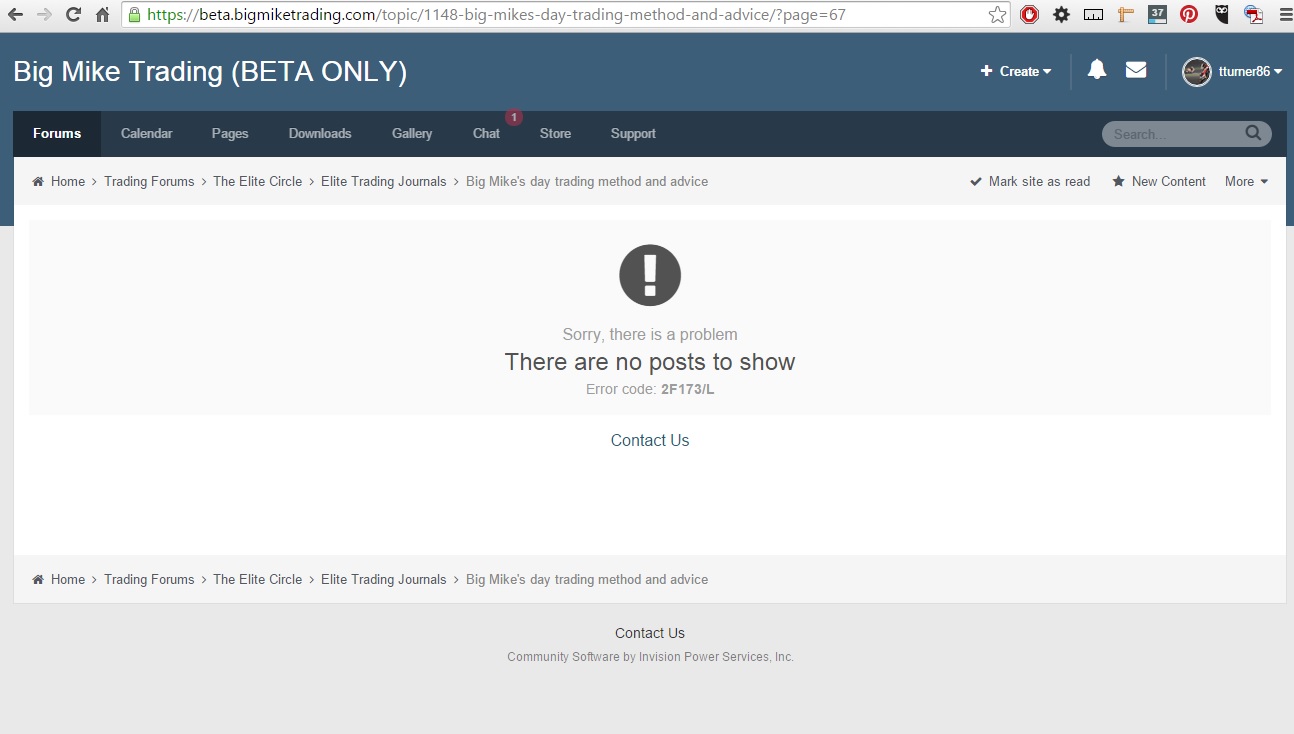
Task: Bookmark this page with the star icon
Action: 997,15
